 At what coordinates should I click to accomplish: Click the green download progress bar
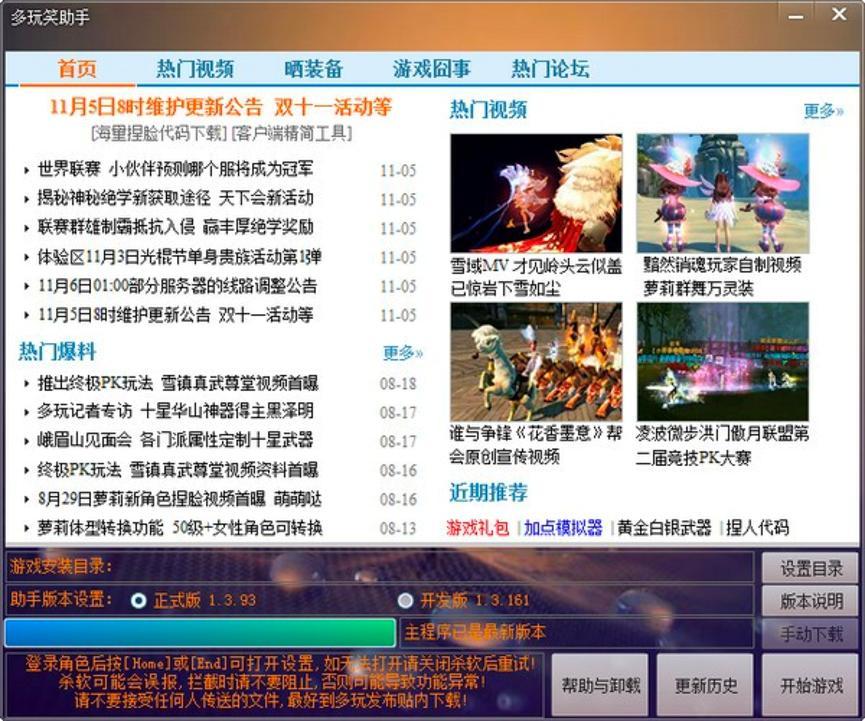pos(200,633)
